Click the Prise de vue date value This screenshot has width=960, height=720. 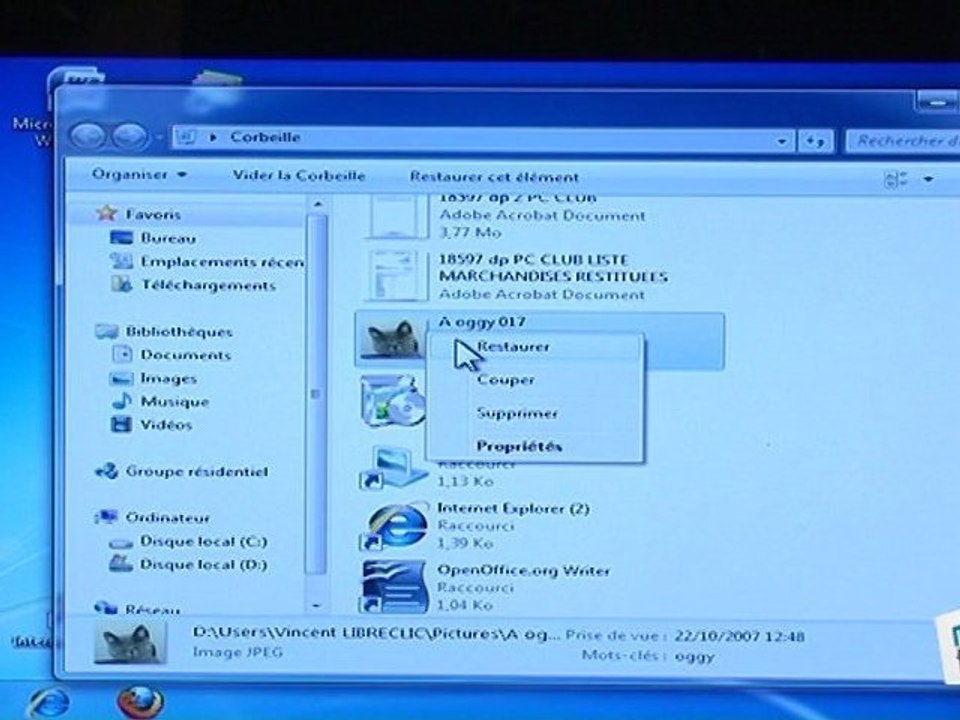click(x=740, y=636)
